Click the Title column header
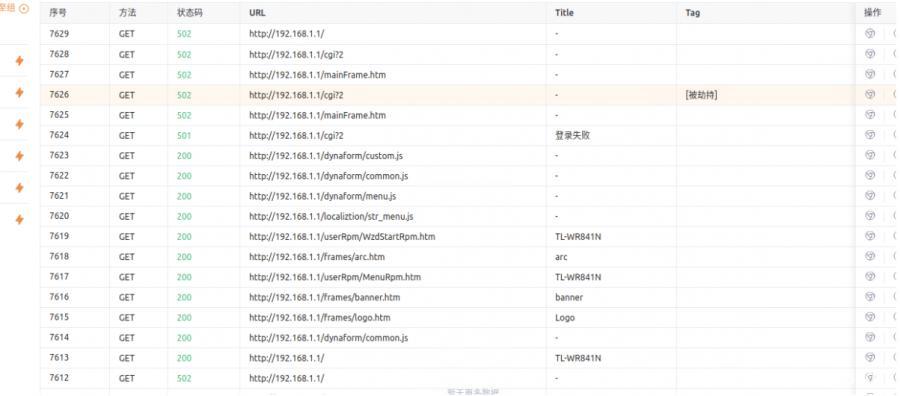 (564, 13)
